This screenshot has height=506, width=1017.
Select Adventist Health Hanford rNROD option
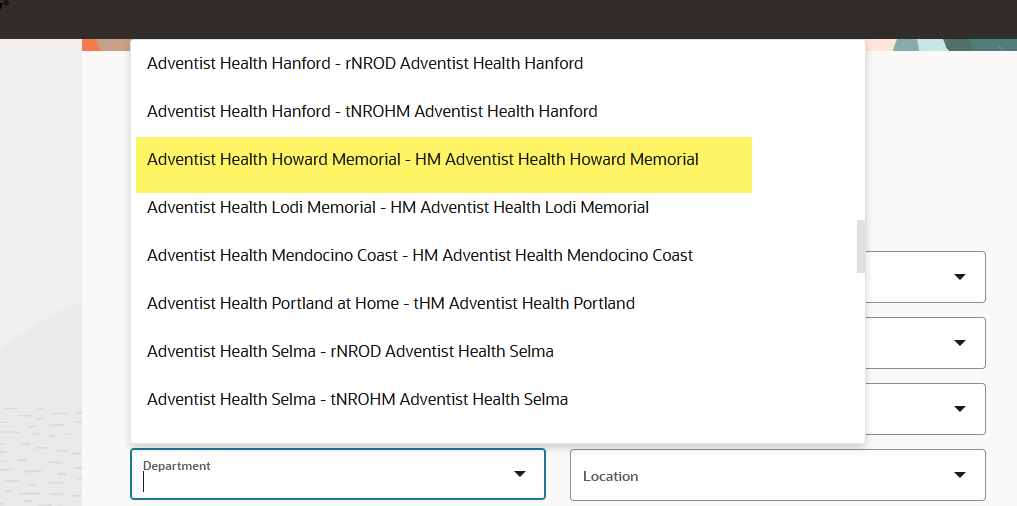pos(365,64)
